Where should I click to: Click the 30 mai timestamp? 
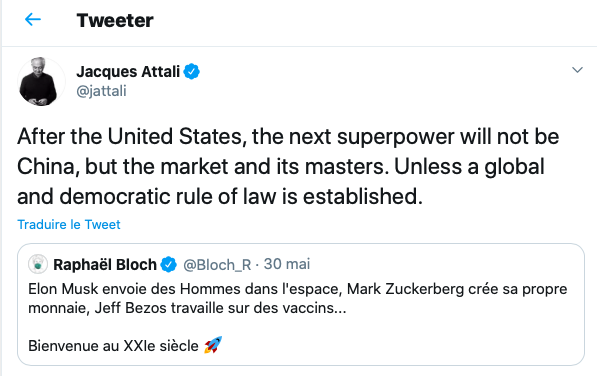(x=287, y=264)
